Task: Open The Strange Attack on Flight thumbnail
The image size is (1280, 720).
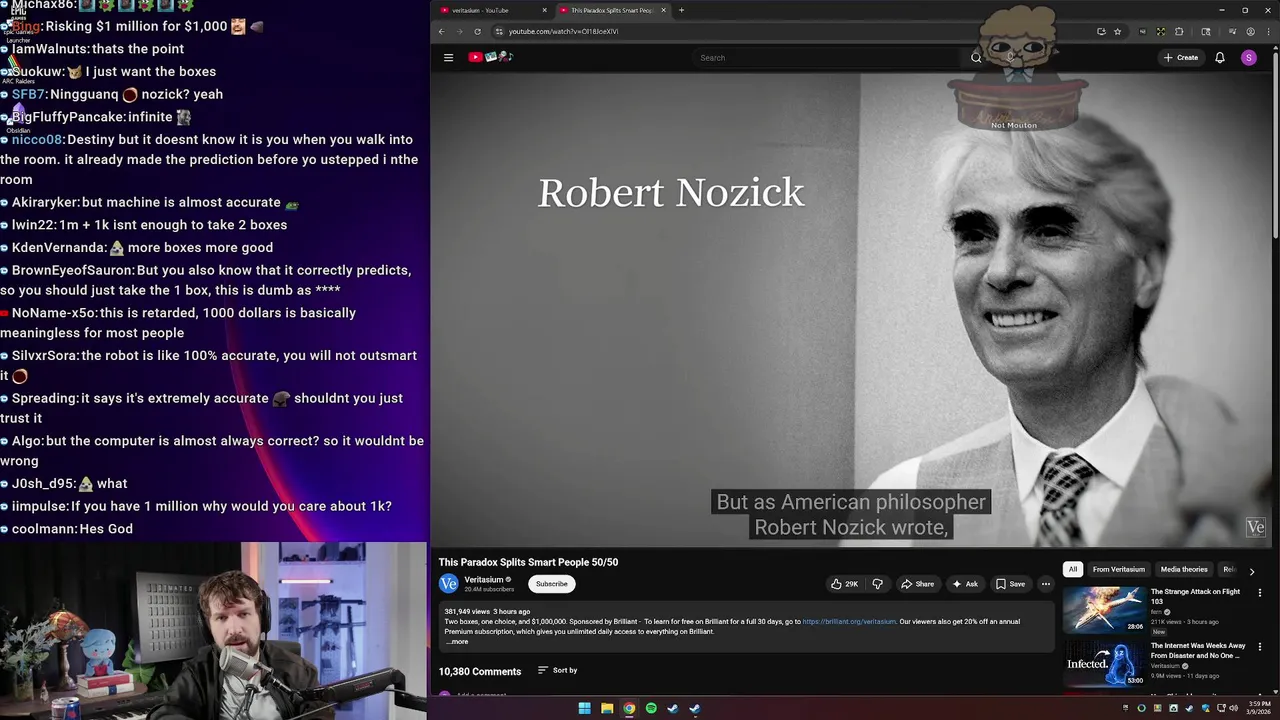Action: click(1104, 610)
